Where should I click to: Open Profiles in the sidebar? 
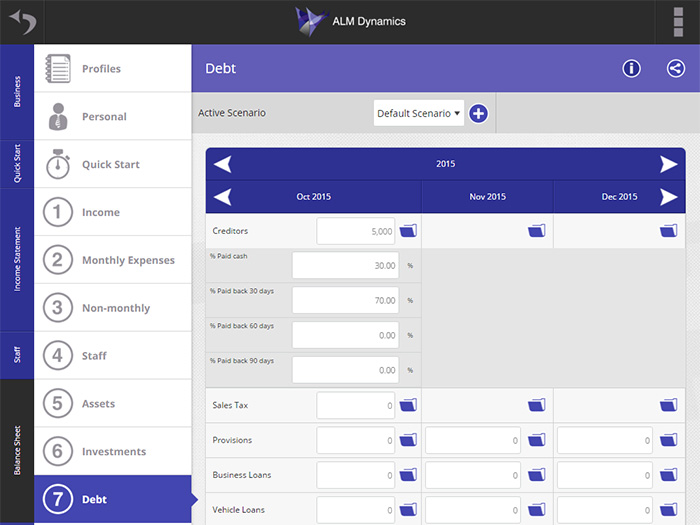(112, 68)
